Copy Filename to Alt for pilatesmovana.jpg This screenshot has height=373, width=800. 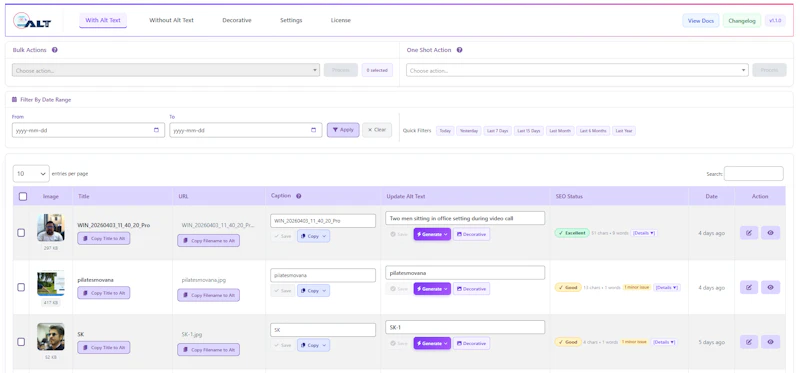point(208,295)
